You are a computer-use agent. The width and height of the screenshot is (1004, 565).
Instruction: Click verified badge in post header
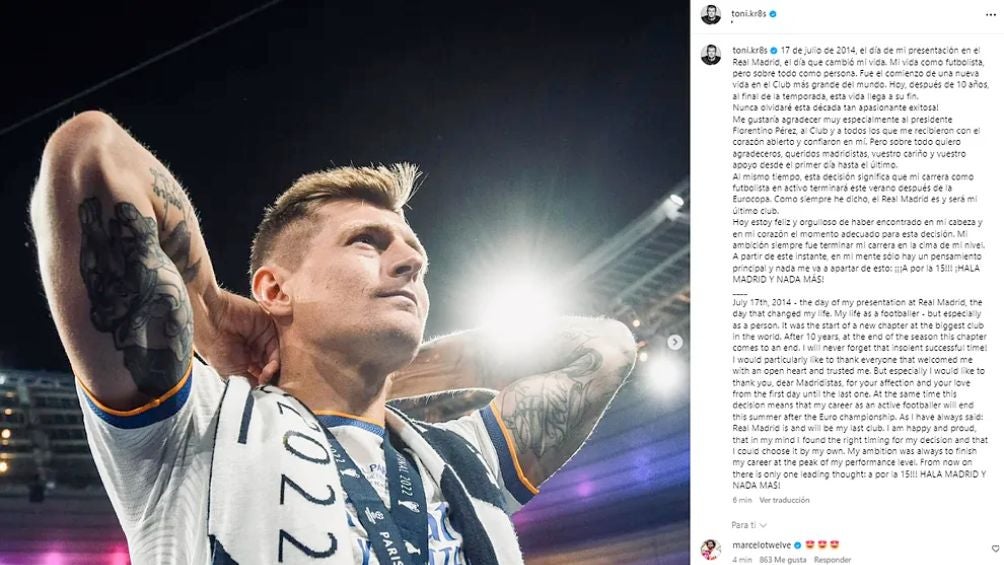773,13
